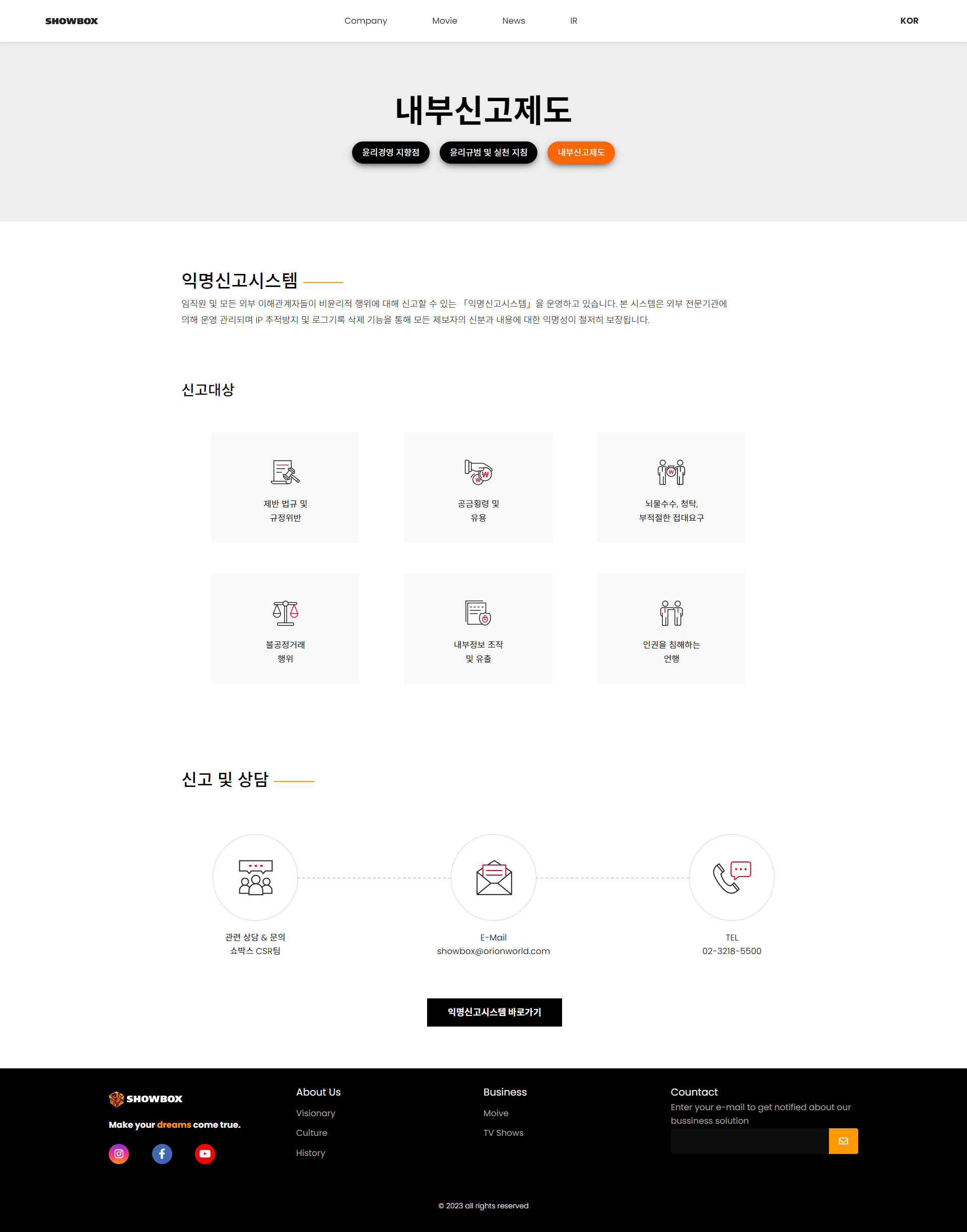Open the Movie menu item
967x1232 pixels.
click(x=444, y=21)
